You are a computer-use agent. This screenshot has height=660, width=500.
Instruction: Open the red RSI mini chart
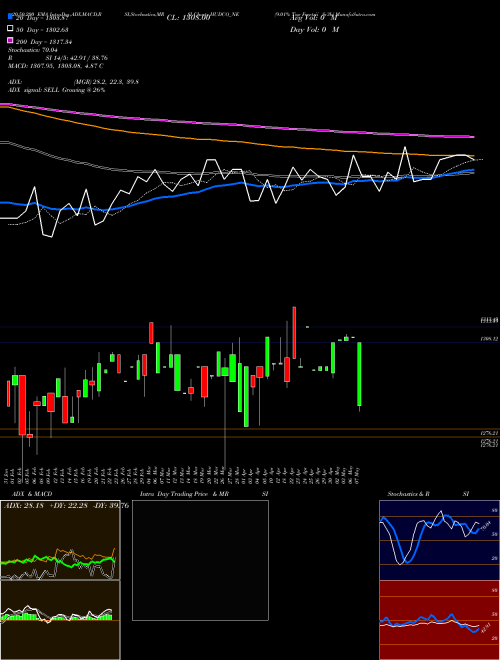pos(439,620)
